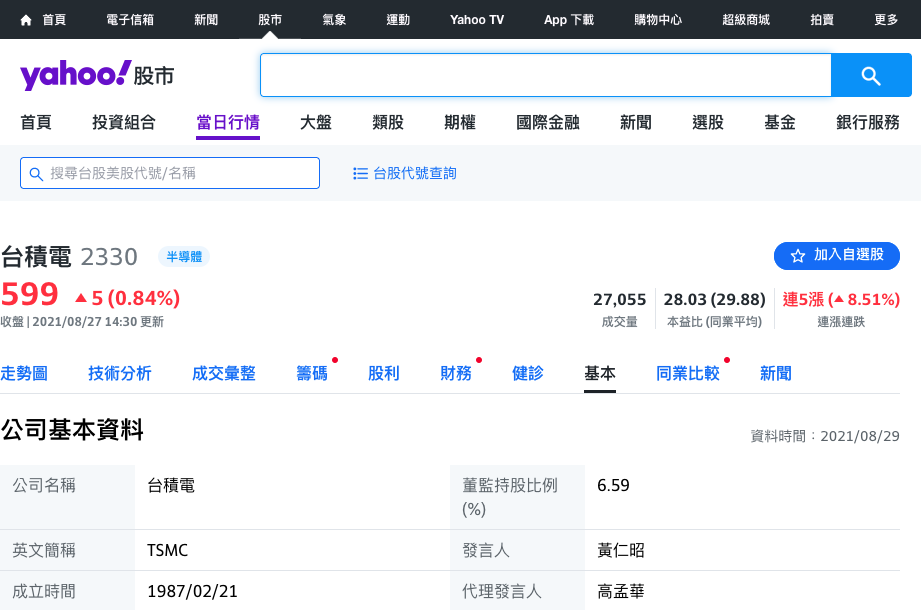Focus the large Yahoo search field
The height and width of the screenshot is (610, 921).
pyautogui.click(x=546, y=75)
